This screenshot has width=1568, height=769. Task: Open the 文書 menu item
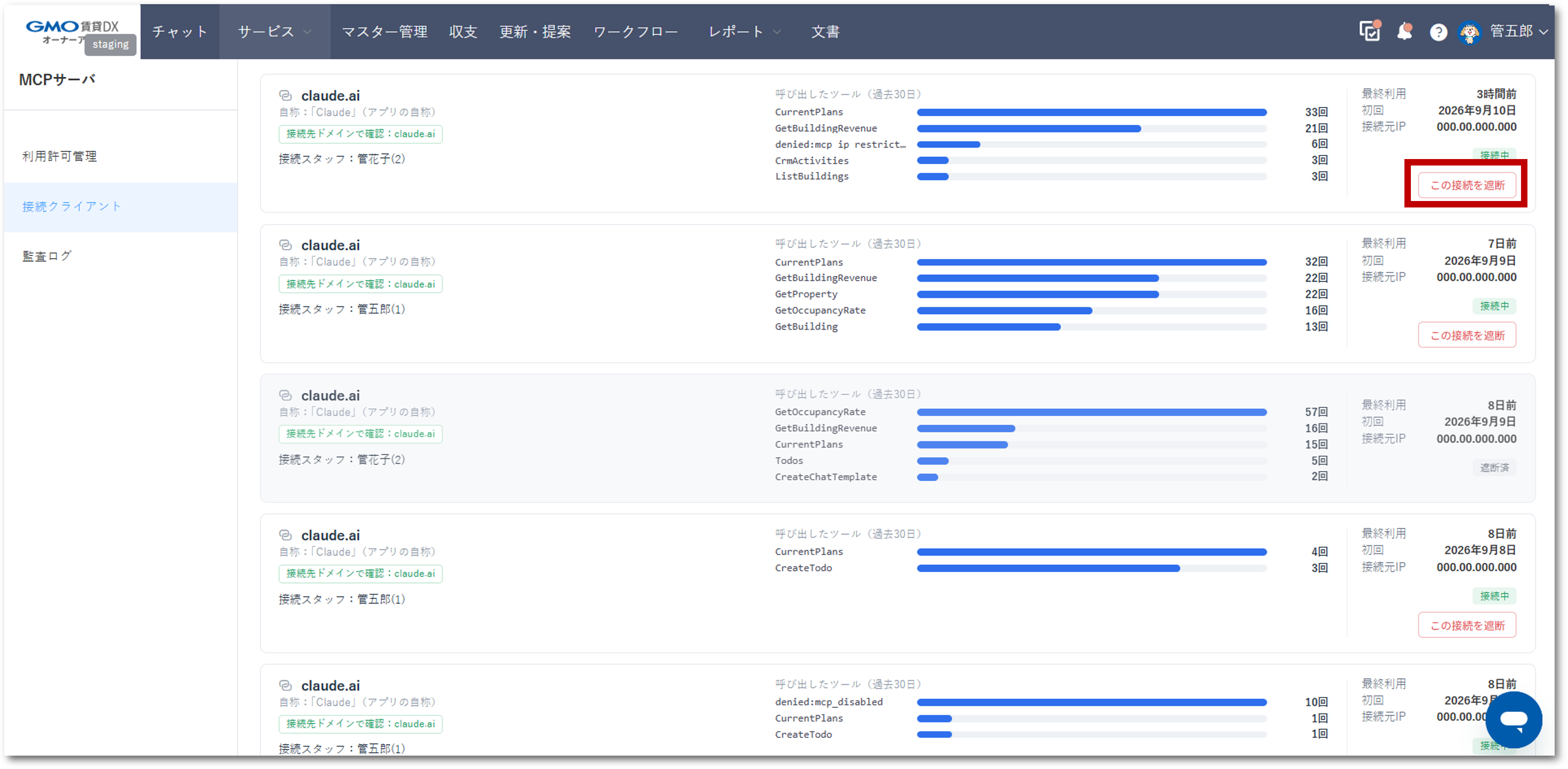pyautogui.click(x=825, y=32)
